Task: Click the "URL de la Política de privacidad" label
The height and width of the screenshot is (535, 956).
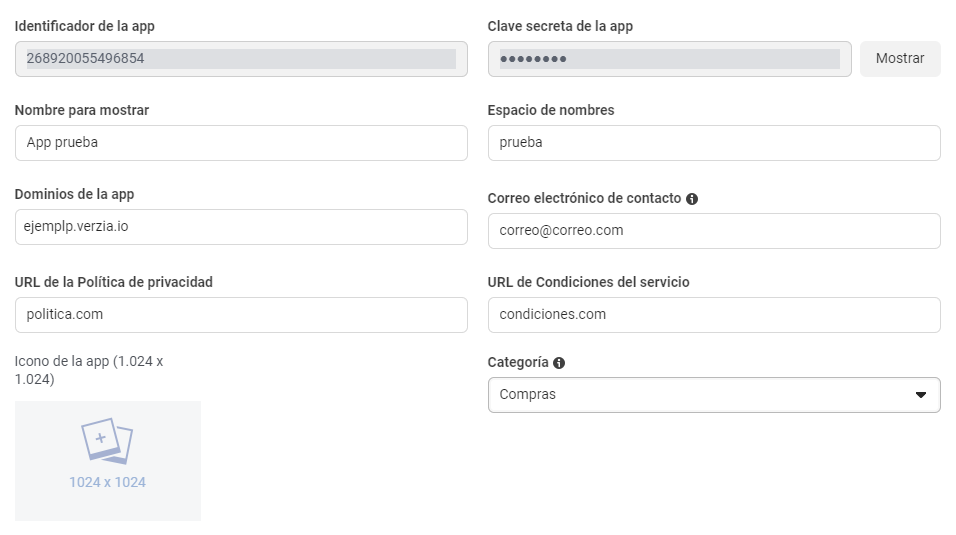Action: pos(114,282)
